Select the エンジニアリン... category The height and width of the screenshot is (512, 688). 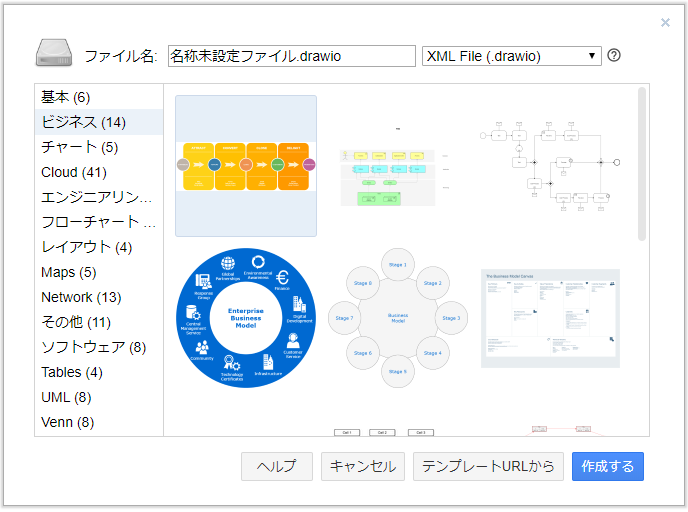(x=99, y=197)
